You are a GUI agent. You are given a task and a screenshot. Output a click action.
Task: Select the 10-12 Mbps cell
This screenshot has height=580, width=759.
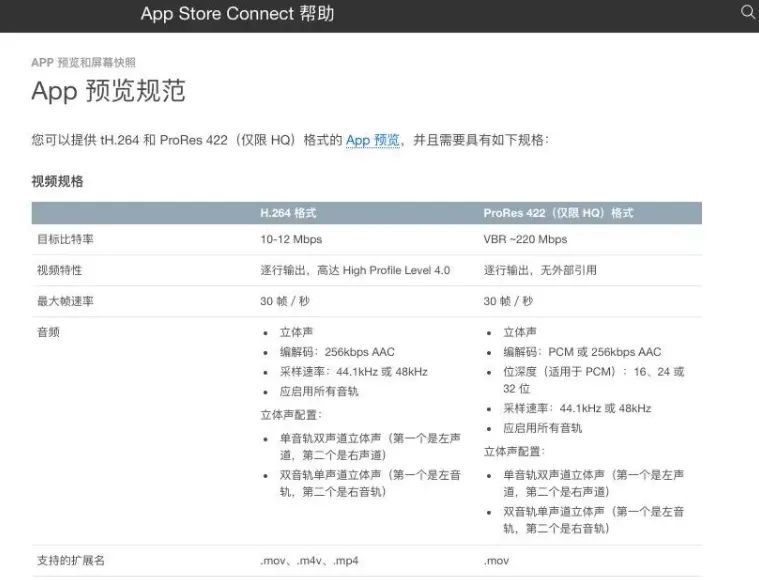click(291, 239)
